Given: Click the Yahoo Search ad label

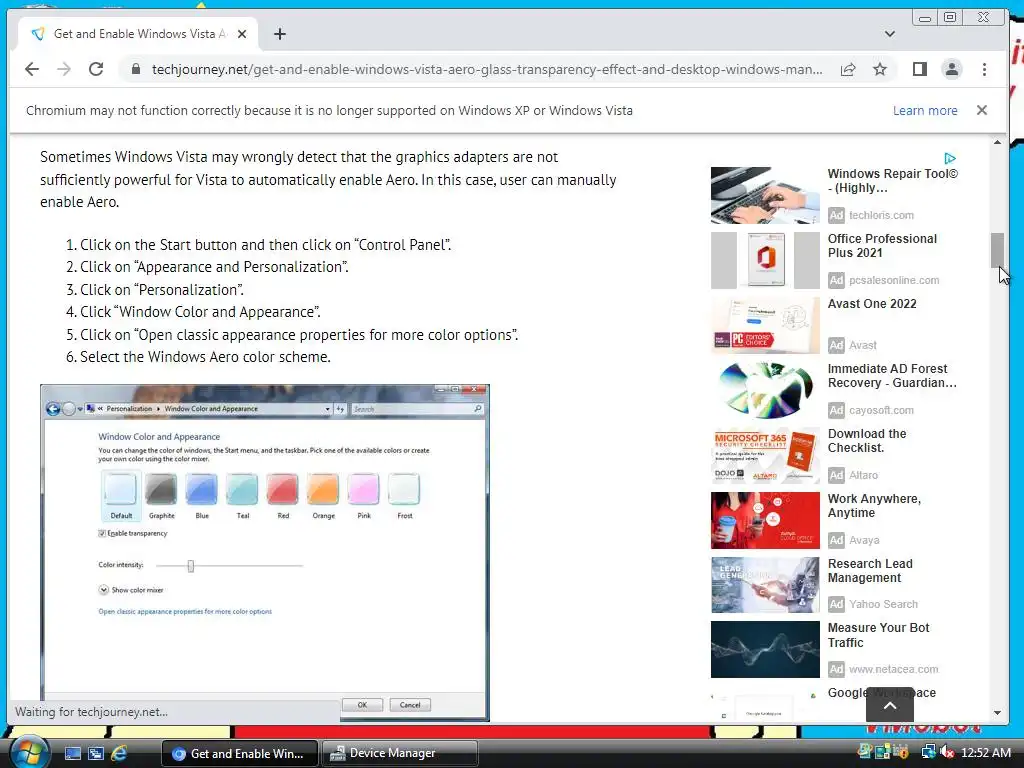Looking at the screenshot, I should [883, 604].
